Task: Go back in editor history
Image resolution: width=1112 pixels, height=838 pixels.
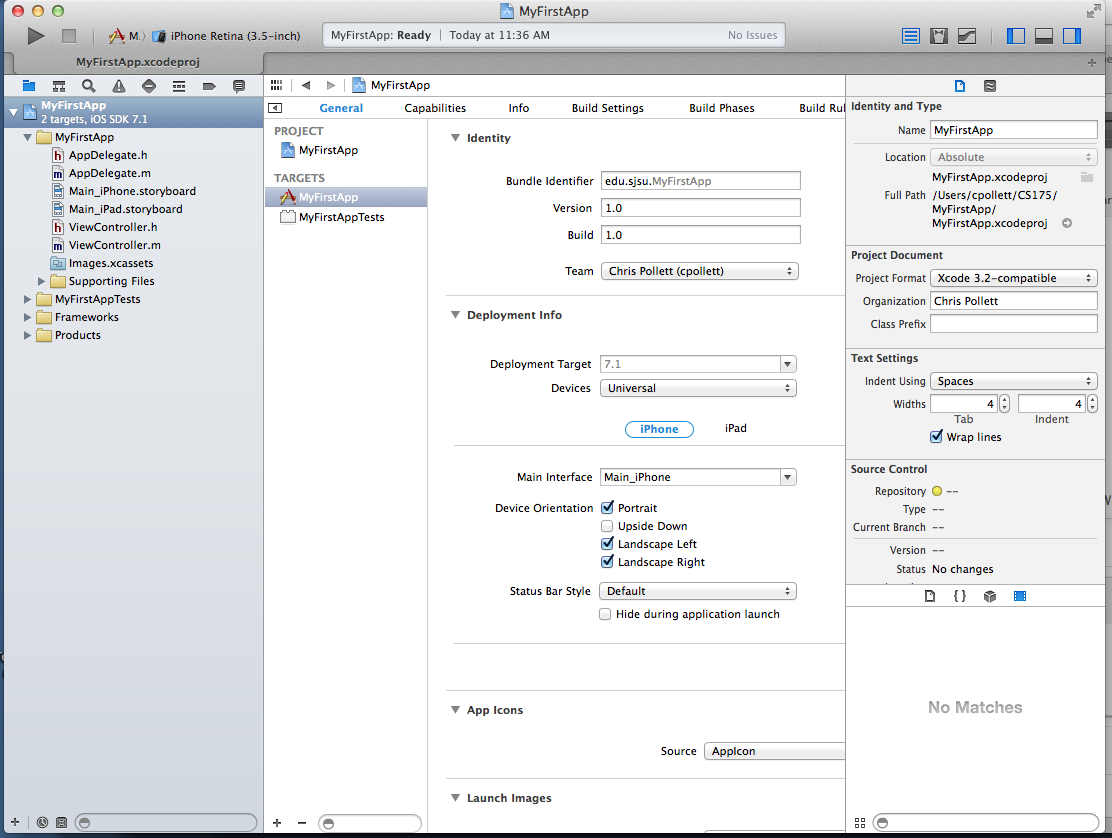Action: 306,85
